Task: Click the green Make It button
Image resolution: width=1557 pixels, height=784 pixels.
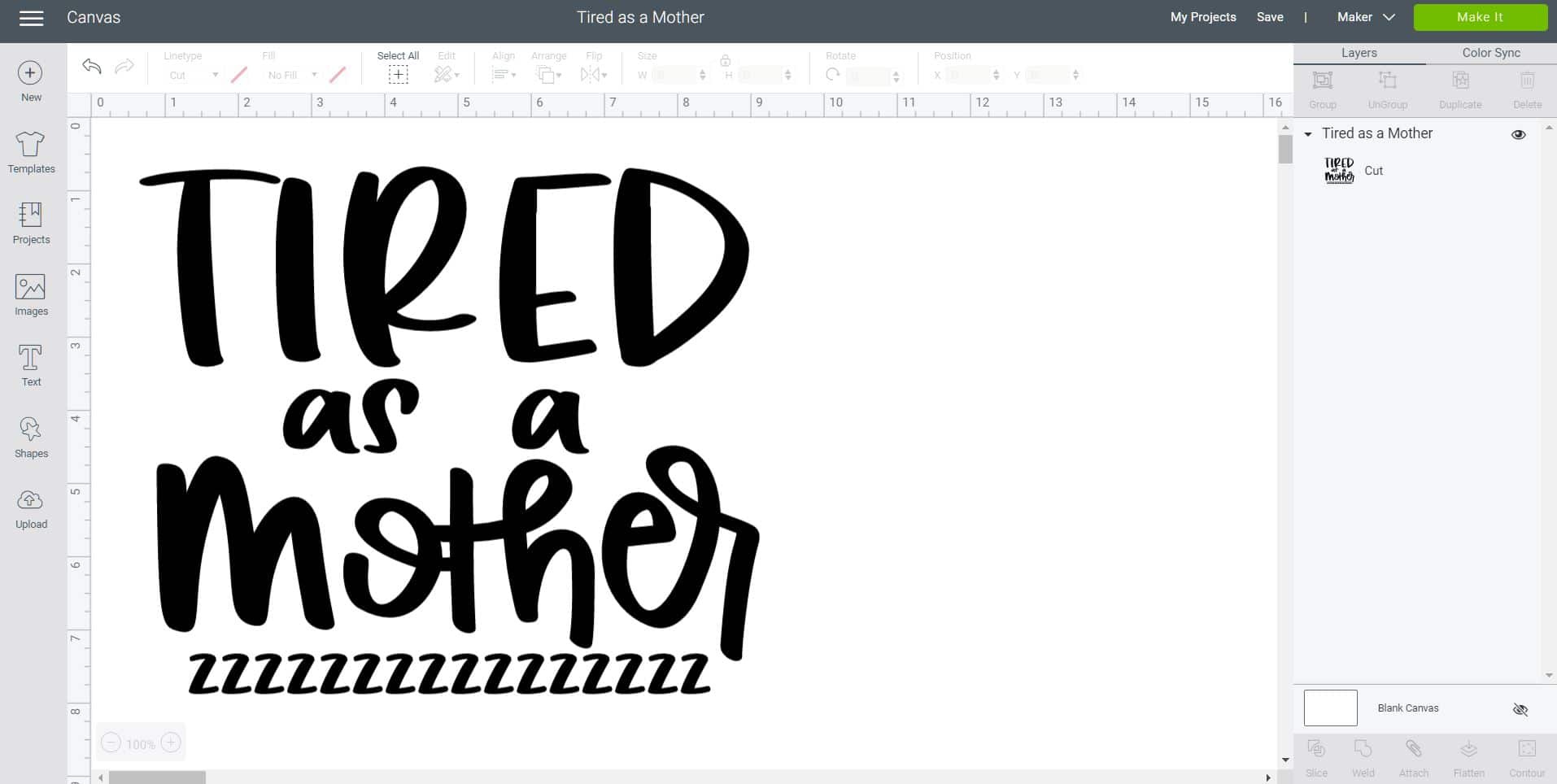Action: [1480, 17]
